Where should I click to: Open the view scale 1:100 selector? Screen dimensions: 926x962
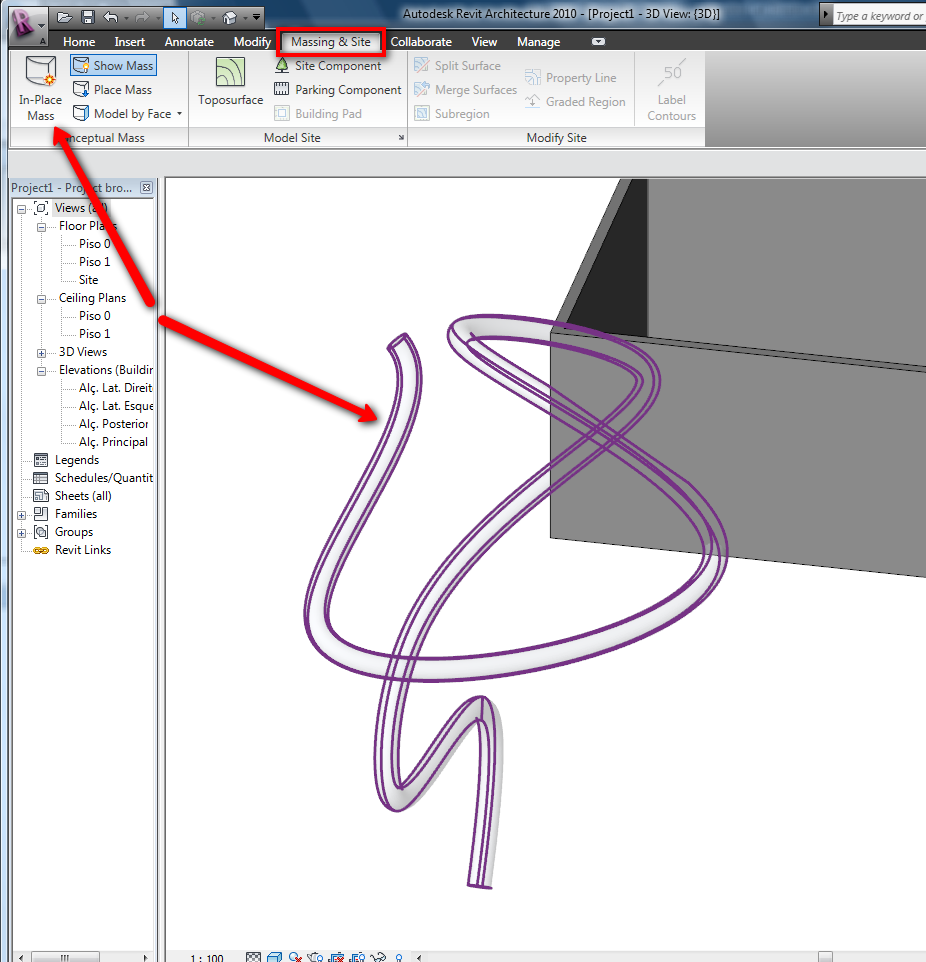click(207, 956)
